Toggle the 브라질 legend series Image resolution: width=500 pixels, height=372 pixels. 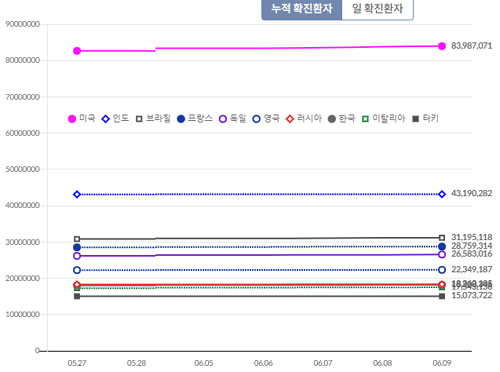pos(153,118)
